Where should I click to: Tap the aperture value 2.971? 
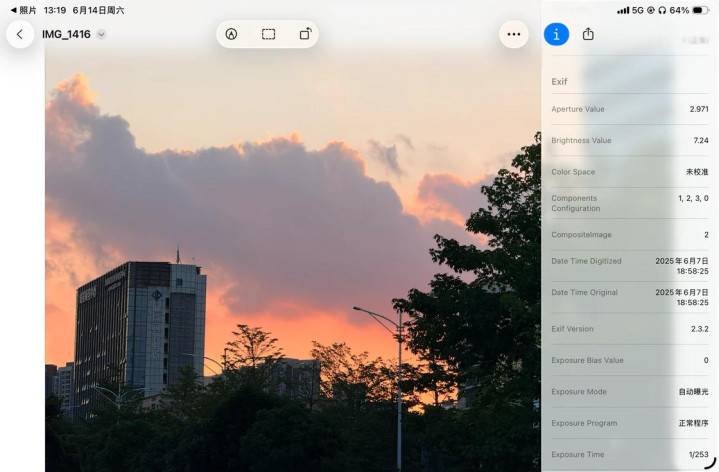[699, 109]
